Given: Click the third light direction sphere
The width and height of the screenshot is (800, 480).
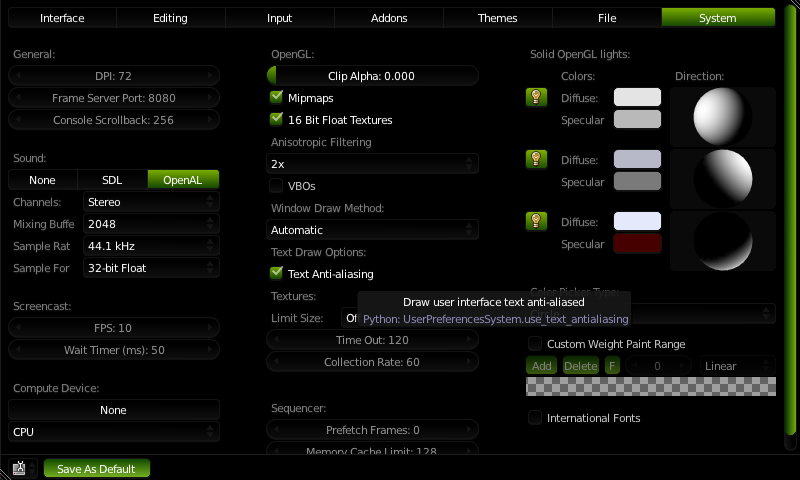Looking at the screenshot, I should 722,241.
